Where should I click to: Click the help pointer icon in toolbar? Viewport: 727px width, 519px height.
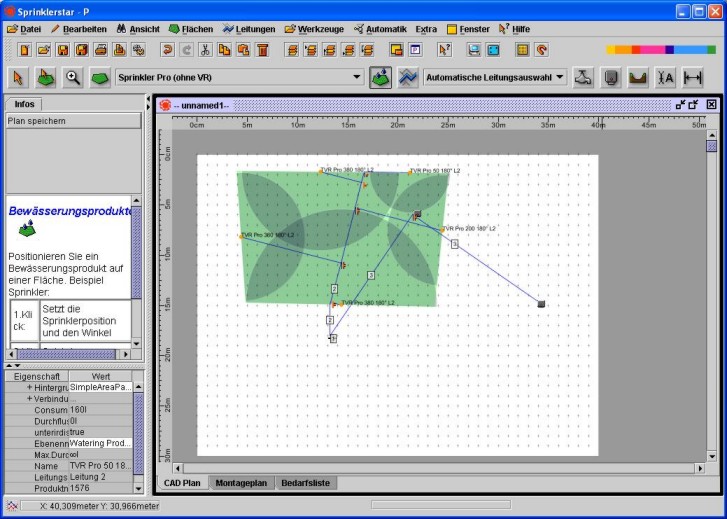pos(444,49)
